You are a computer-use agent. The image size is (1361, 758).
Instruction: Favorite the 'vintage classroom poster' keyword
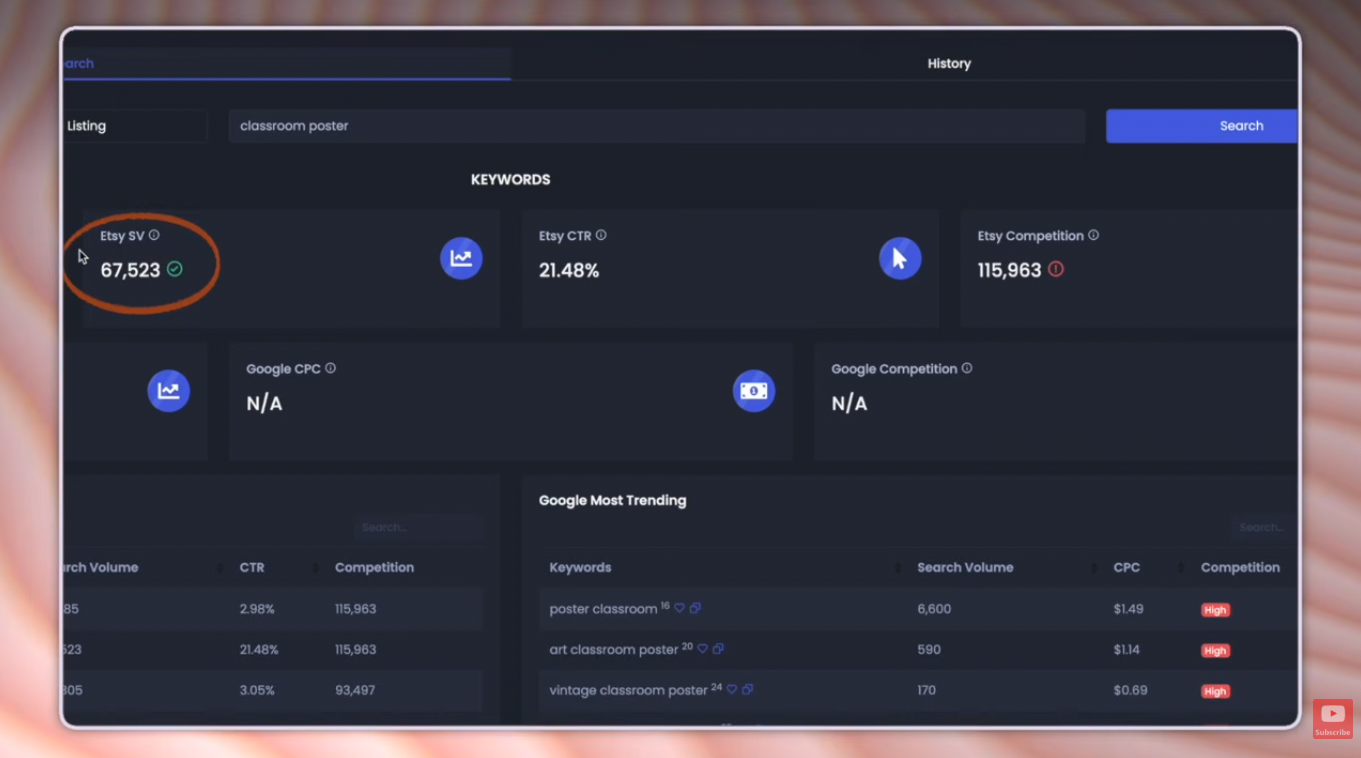[x=732, y=690]
